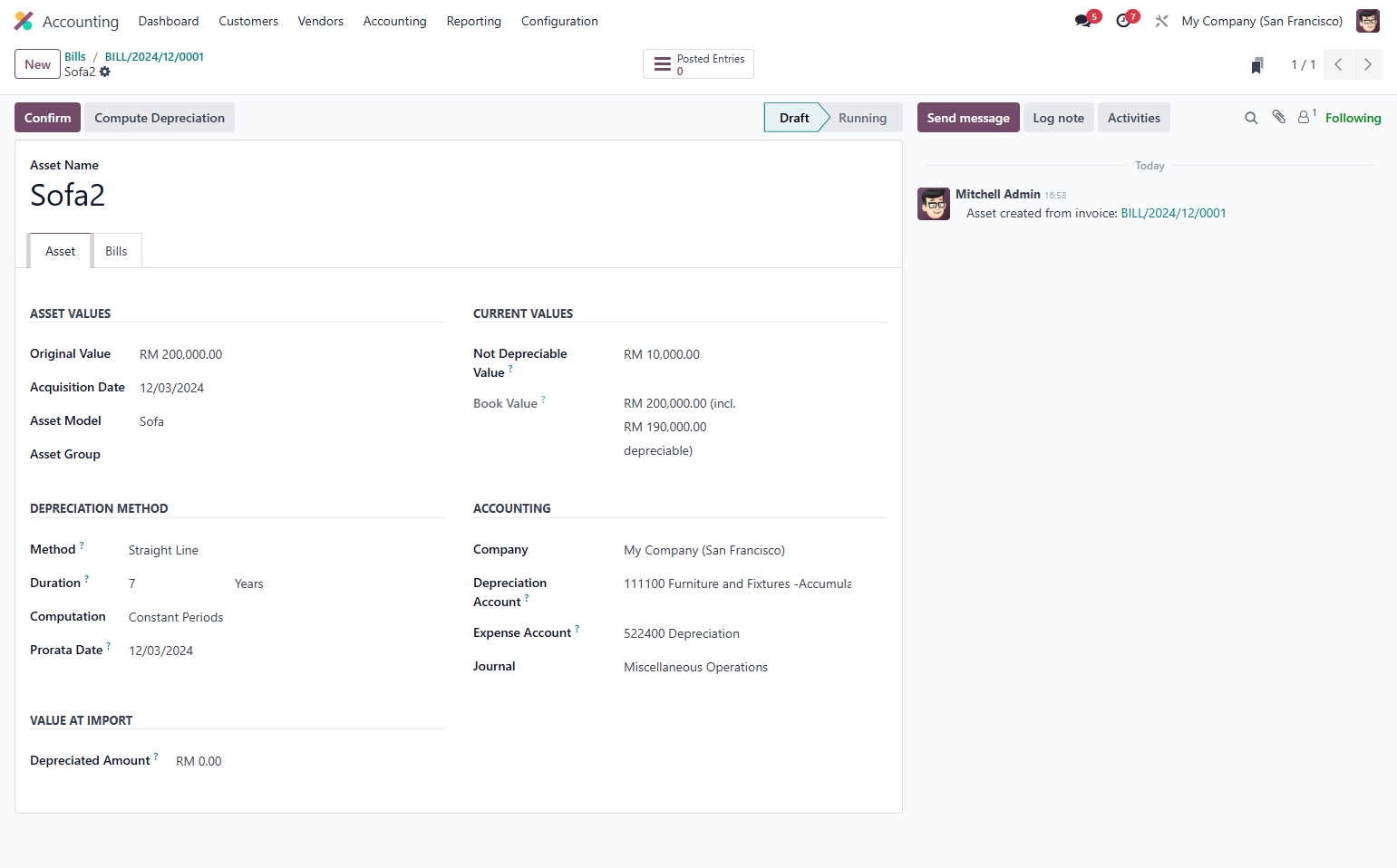Click the Confirm button
The image size is (1397, 868).
click(x=47, y=118)
